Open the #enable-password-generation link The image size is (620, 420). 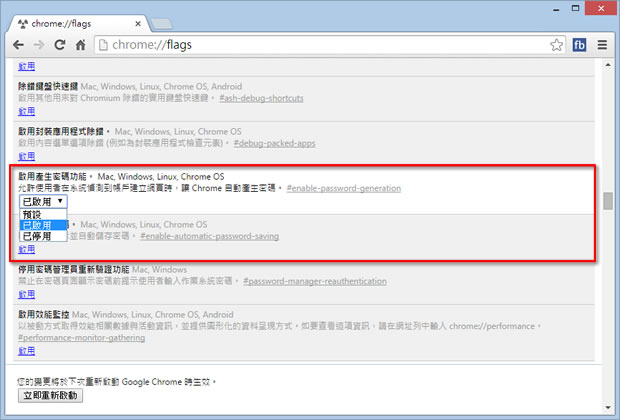coord(344,188)
